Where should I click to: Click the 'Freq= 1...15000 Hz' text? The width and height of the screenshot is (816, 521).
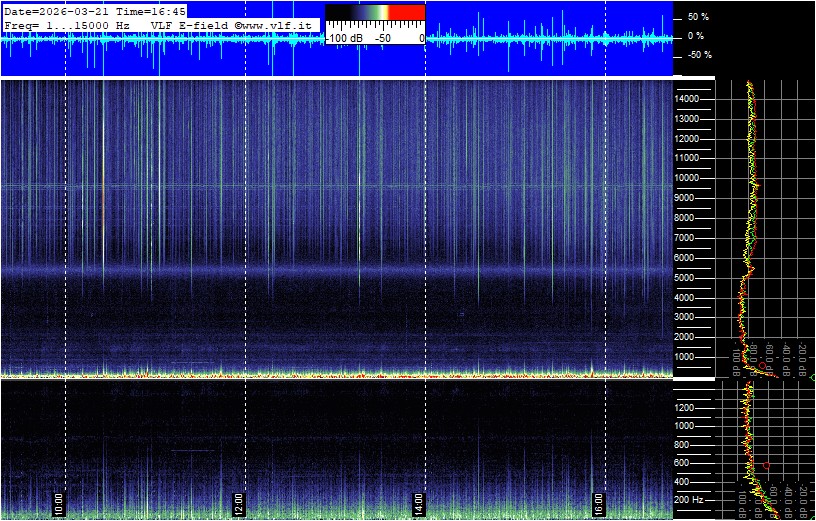[x=67, y=24]
